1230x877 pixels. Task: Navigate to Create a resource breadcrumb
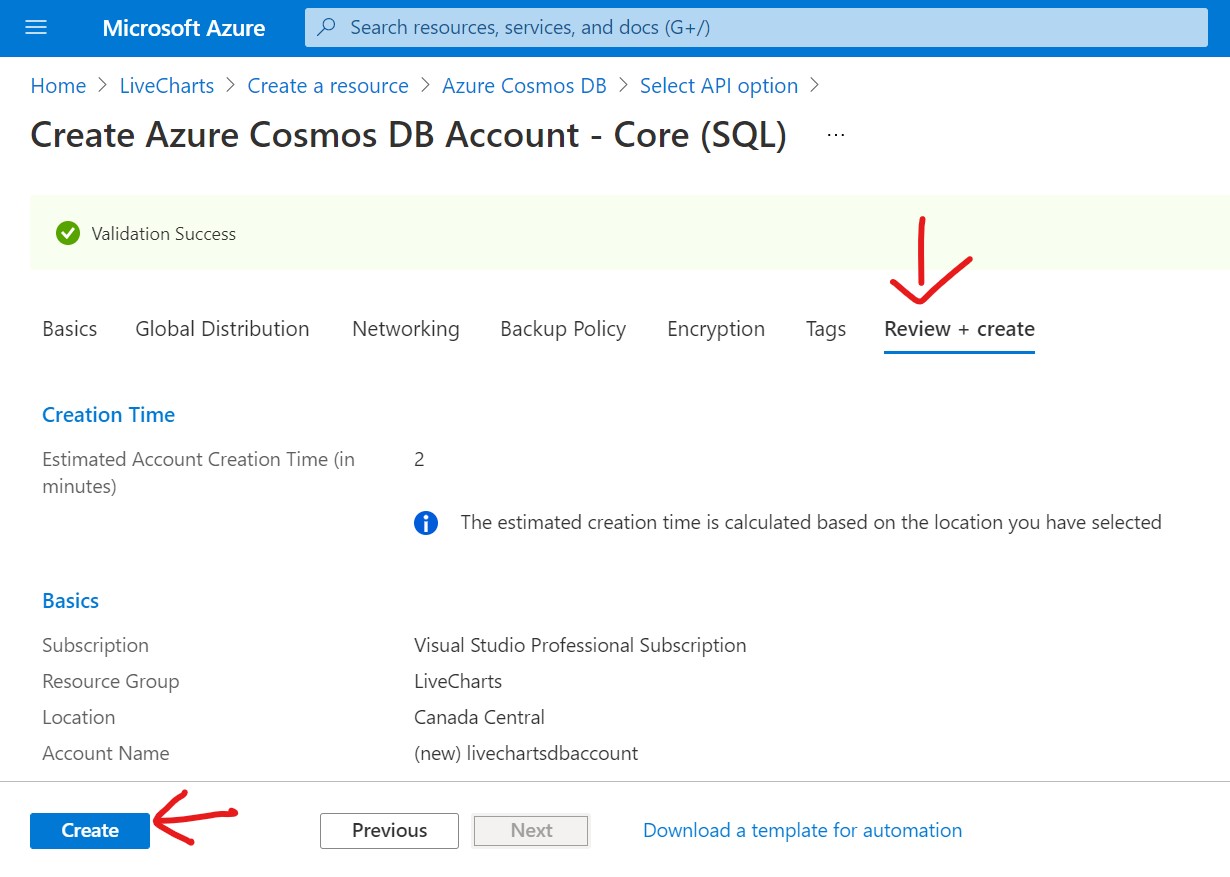pyautogui.click(x=328, y=86)
